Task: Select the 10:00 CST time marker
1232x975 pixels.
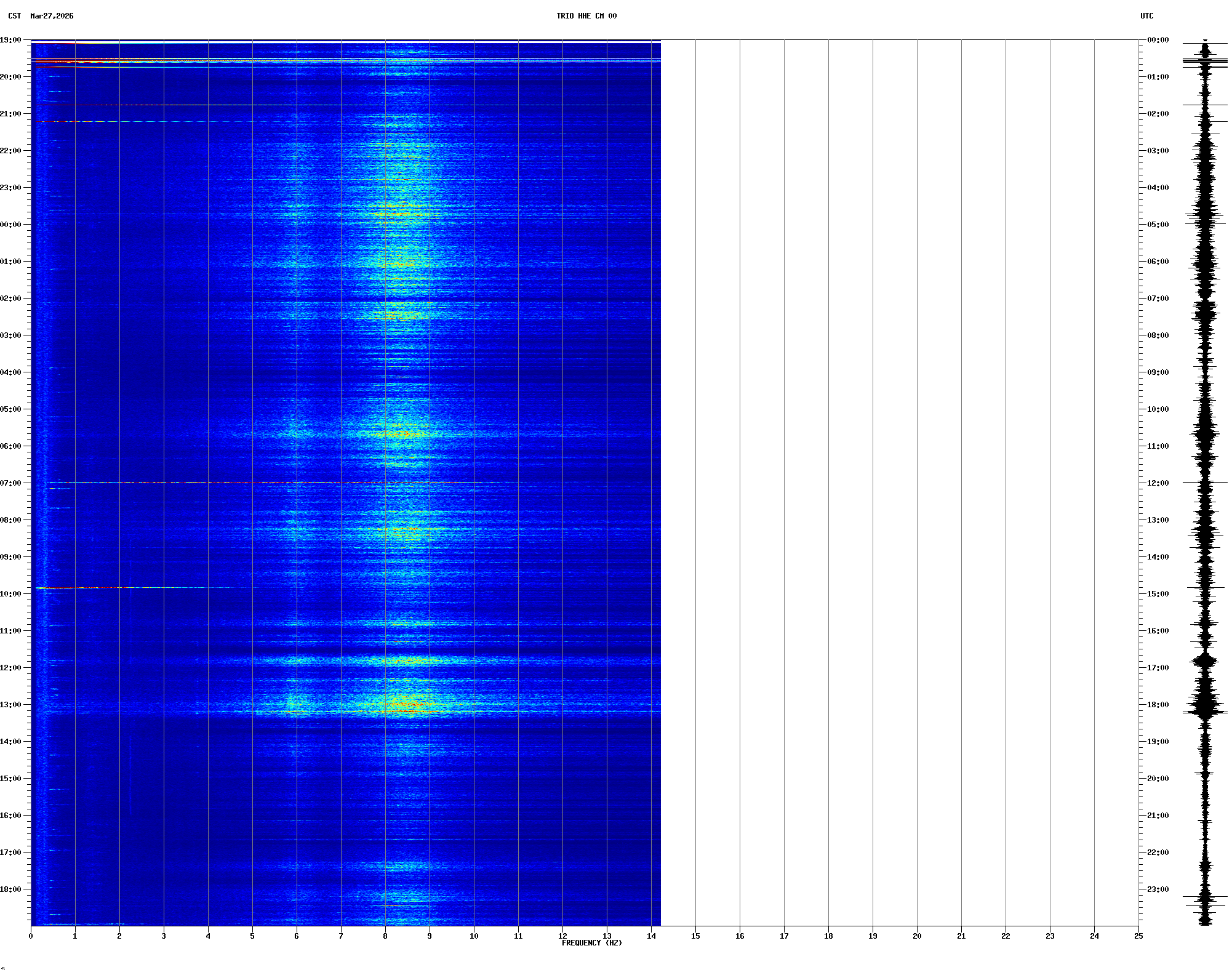Action: [10, 594]
